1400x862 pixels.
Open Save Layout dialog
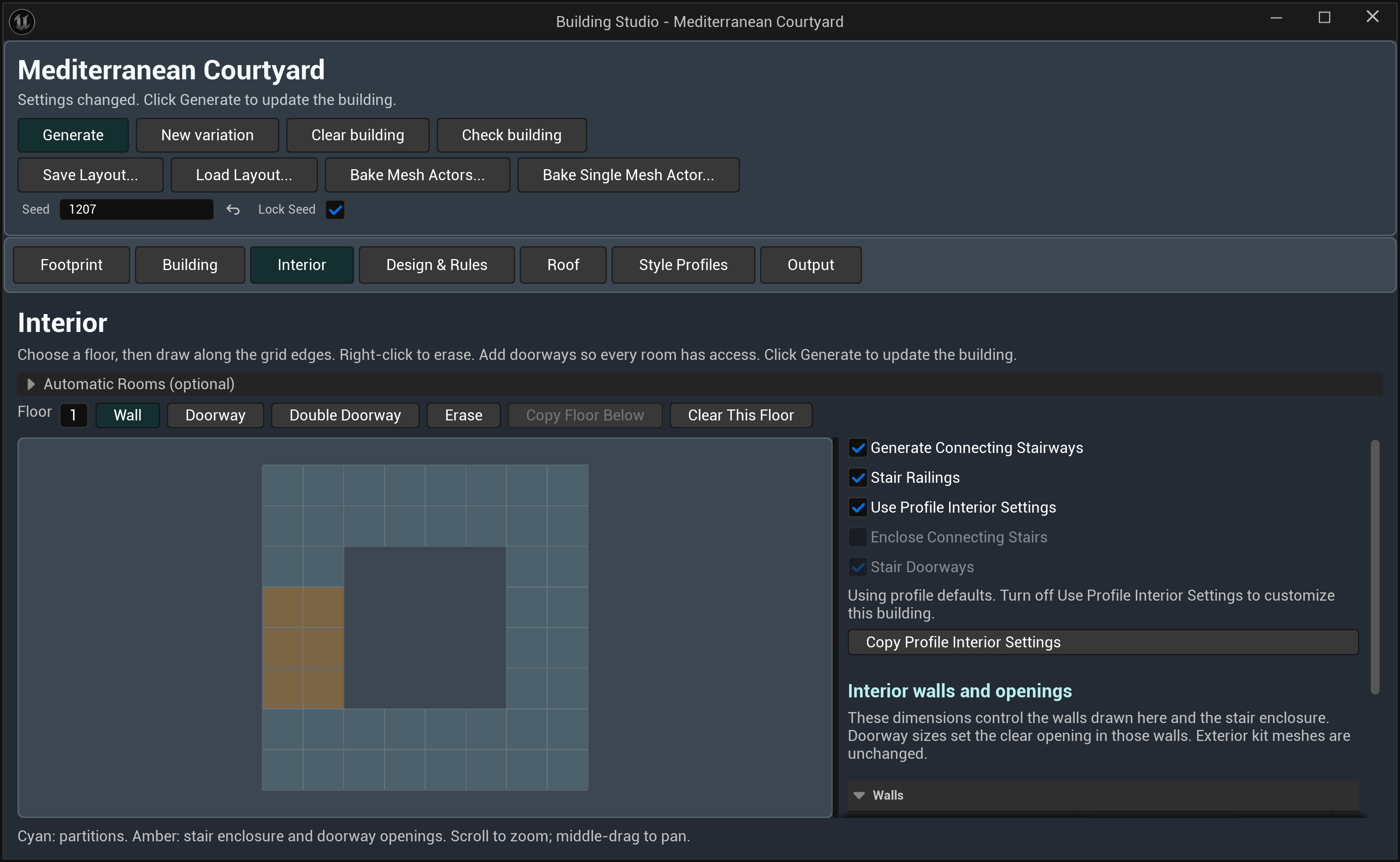91,175
